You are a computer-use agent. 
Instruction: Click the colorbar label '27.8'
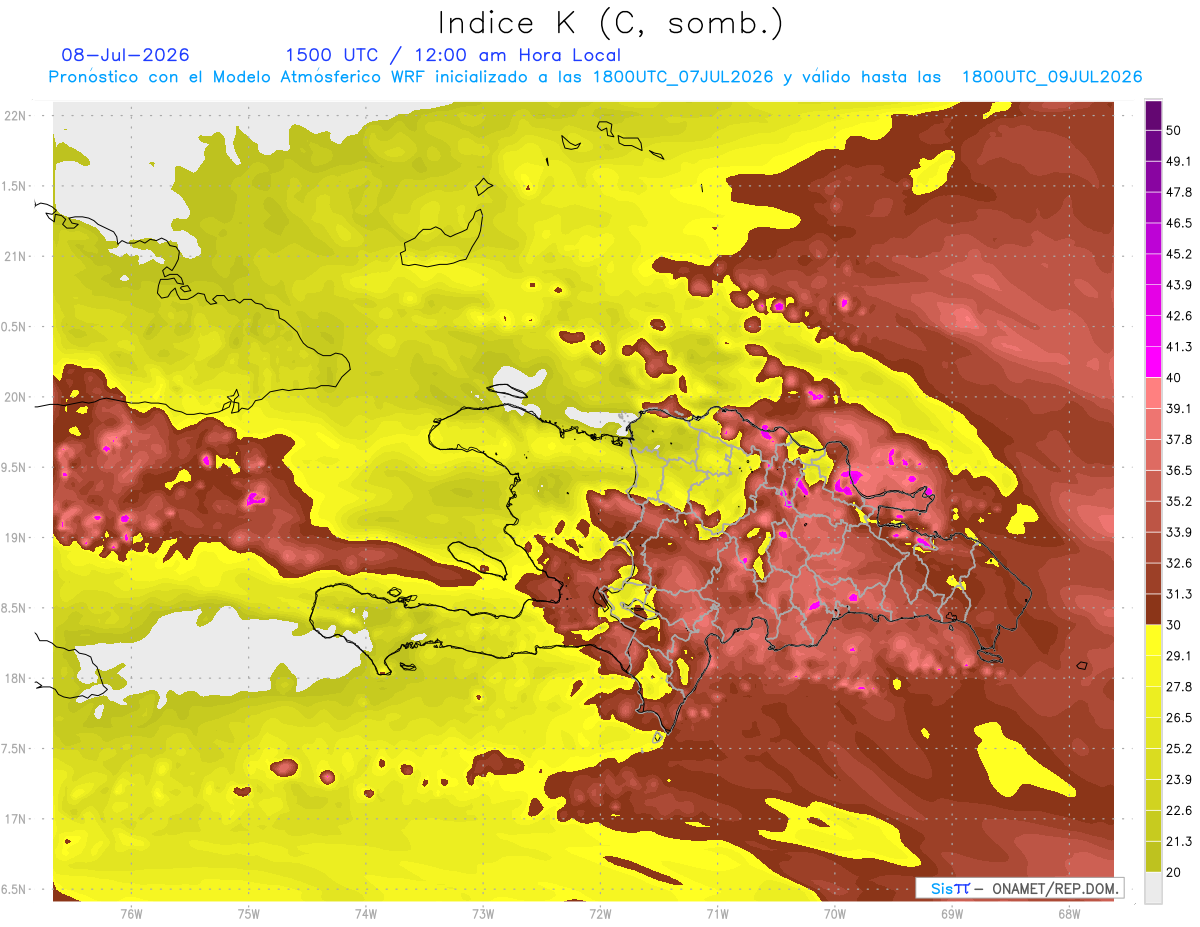click(x=1179, y=686)
